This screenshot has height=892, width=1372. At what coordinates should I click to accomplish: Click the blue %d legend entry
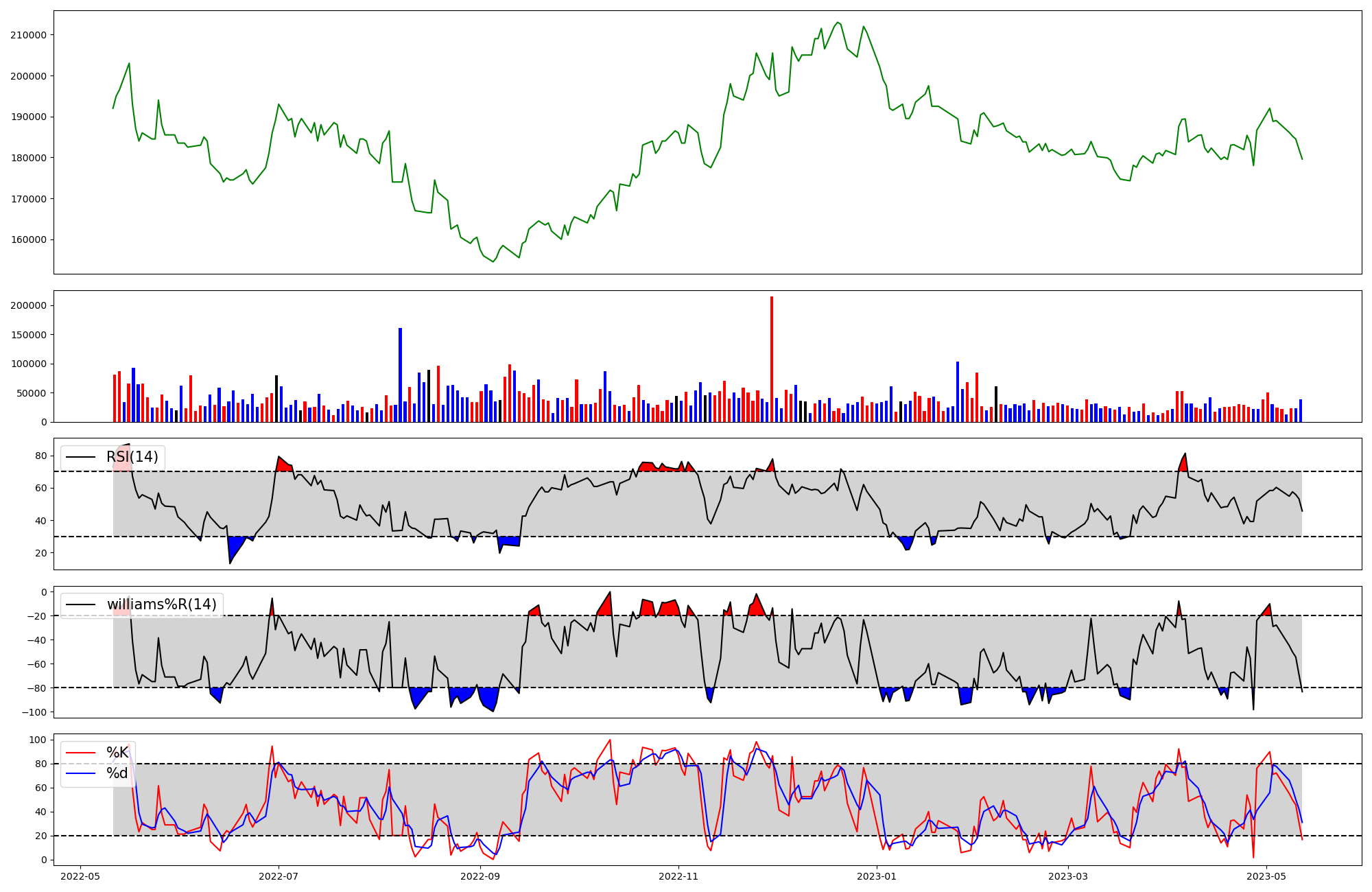click(117, 773)
